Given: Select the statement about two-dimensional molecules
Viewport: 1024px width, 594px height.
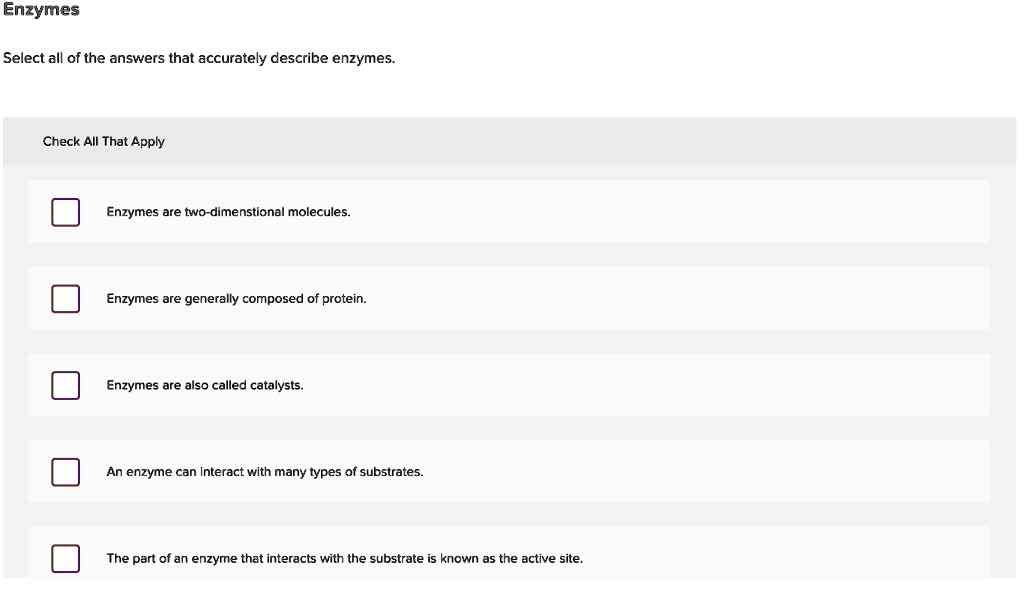Looking at the screenshot, I should click(x=227, y=211).
